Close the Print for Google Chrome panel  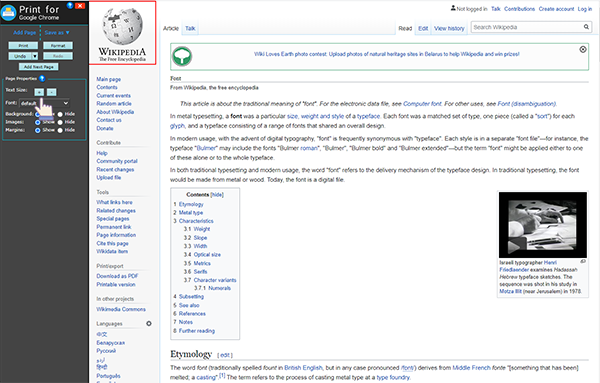pos(80,5)
